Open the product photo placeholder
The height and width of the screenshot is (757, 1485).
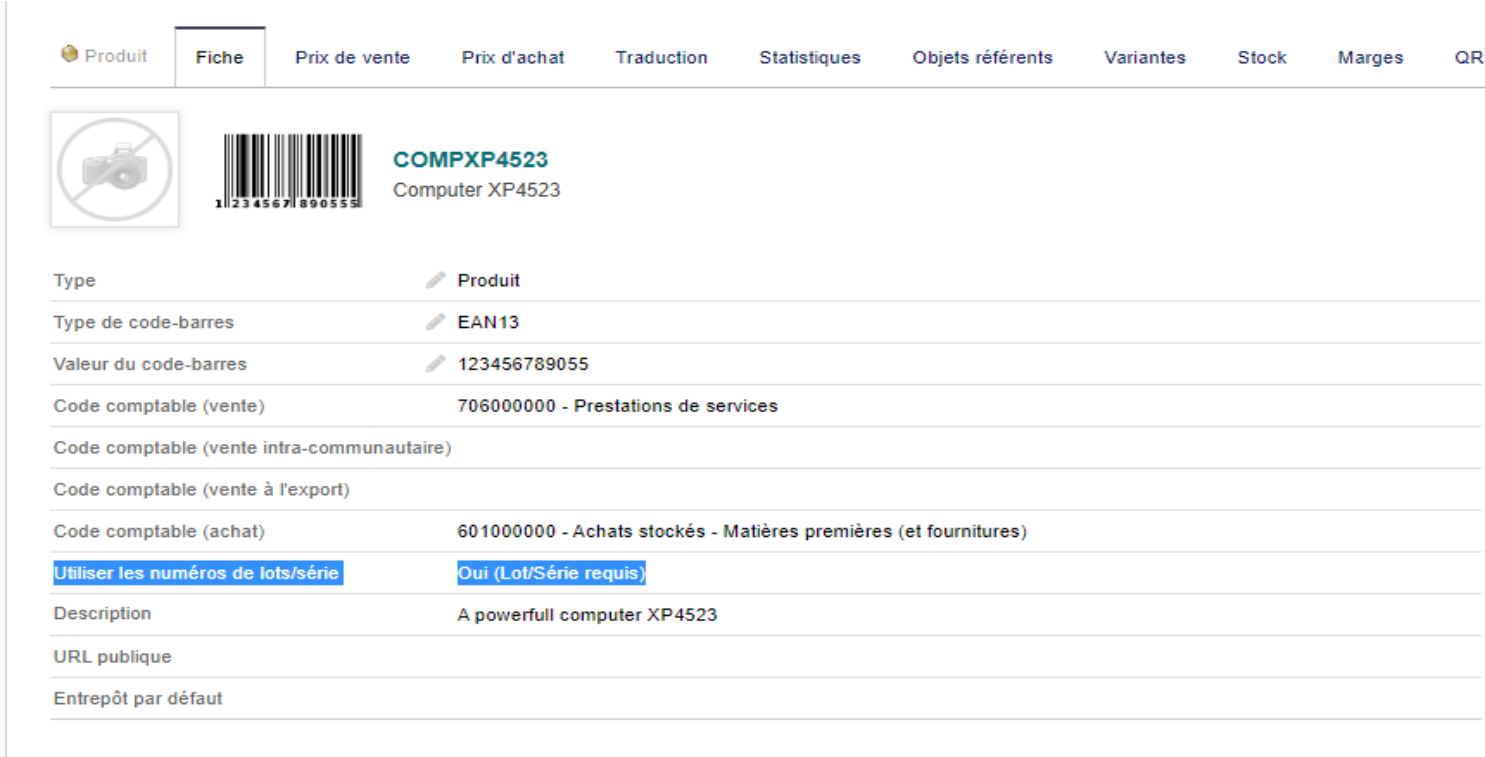[115, 169]
